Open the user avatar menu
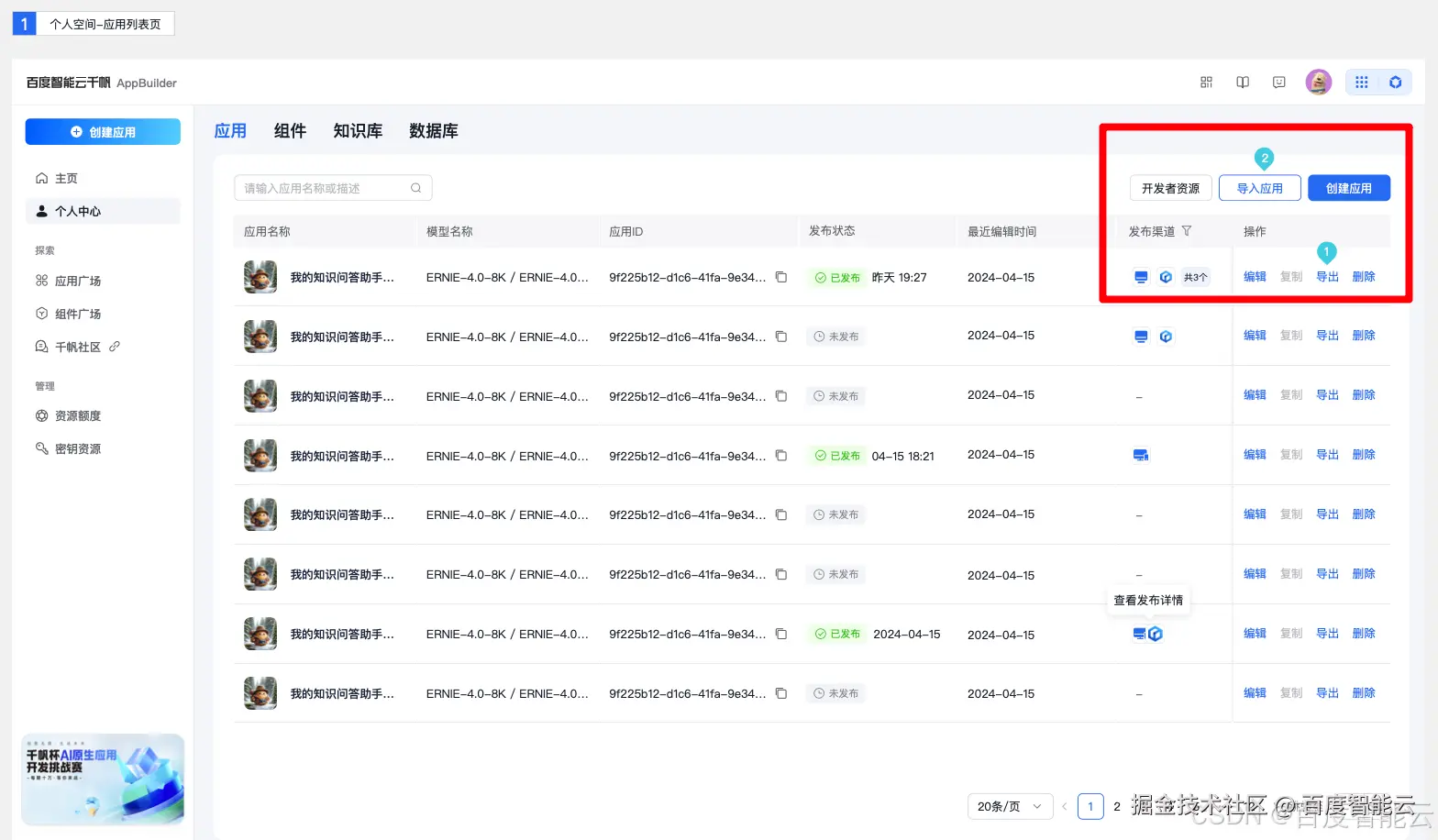1438x840 pixels. (x=1319, y=83)
